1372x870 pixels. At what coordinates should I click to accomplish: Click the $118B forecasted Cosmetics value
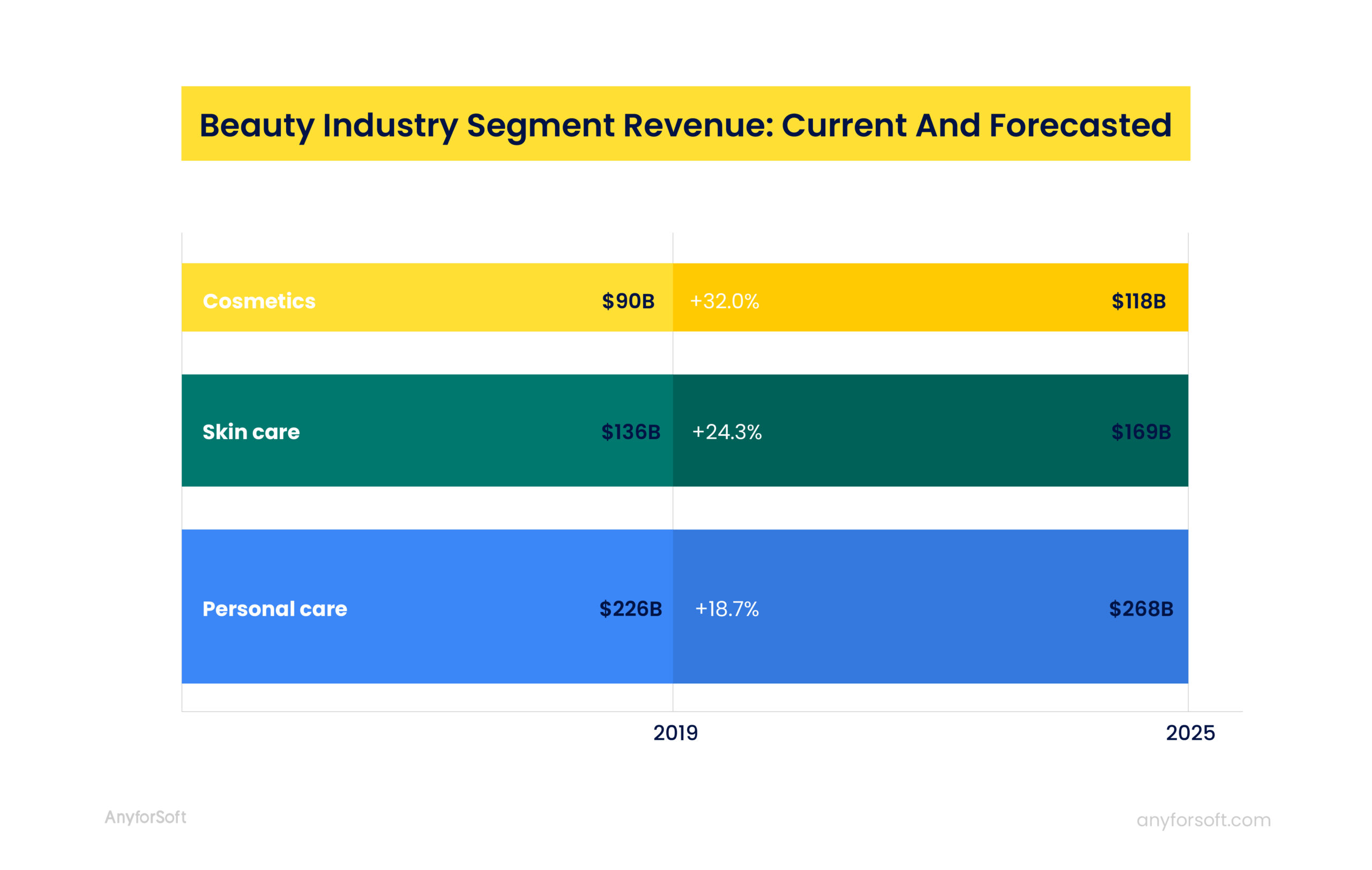[1138, 302]
